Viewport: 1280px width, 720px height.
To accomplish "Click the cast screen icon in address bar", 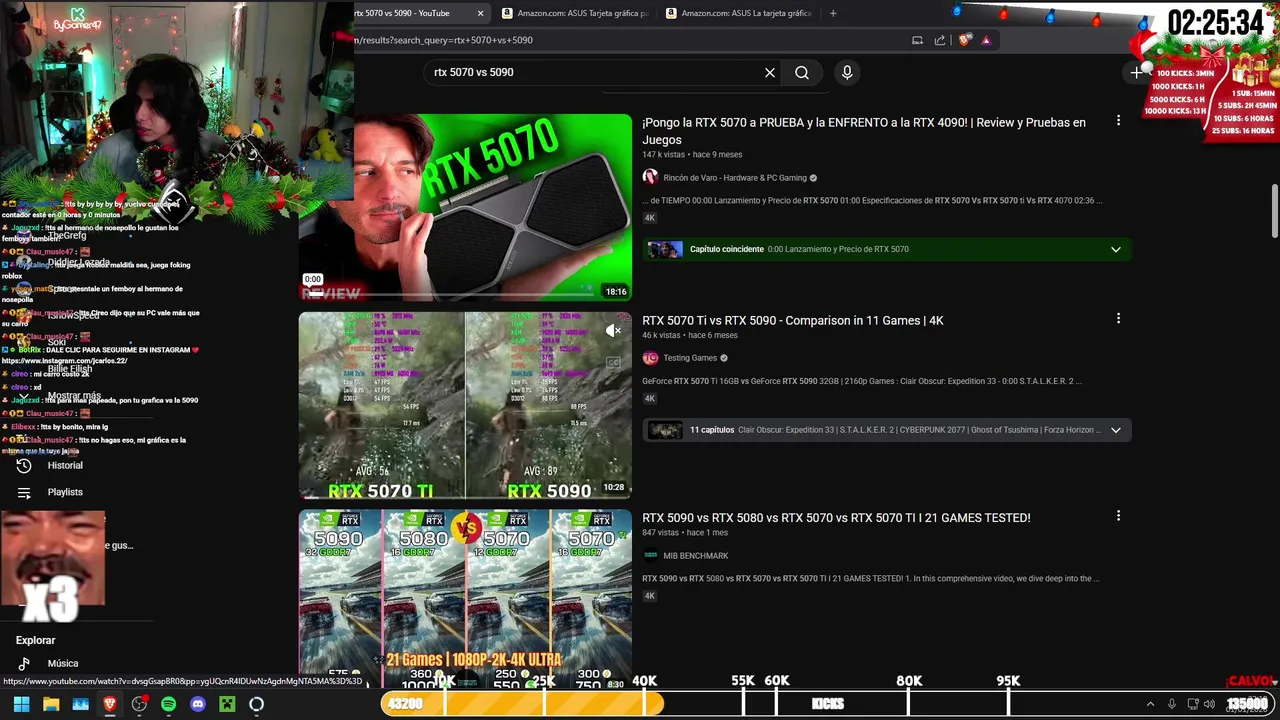I will (917, 40).
